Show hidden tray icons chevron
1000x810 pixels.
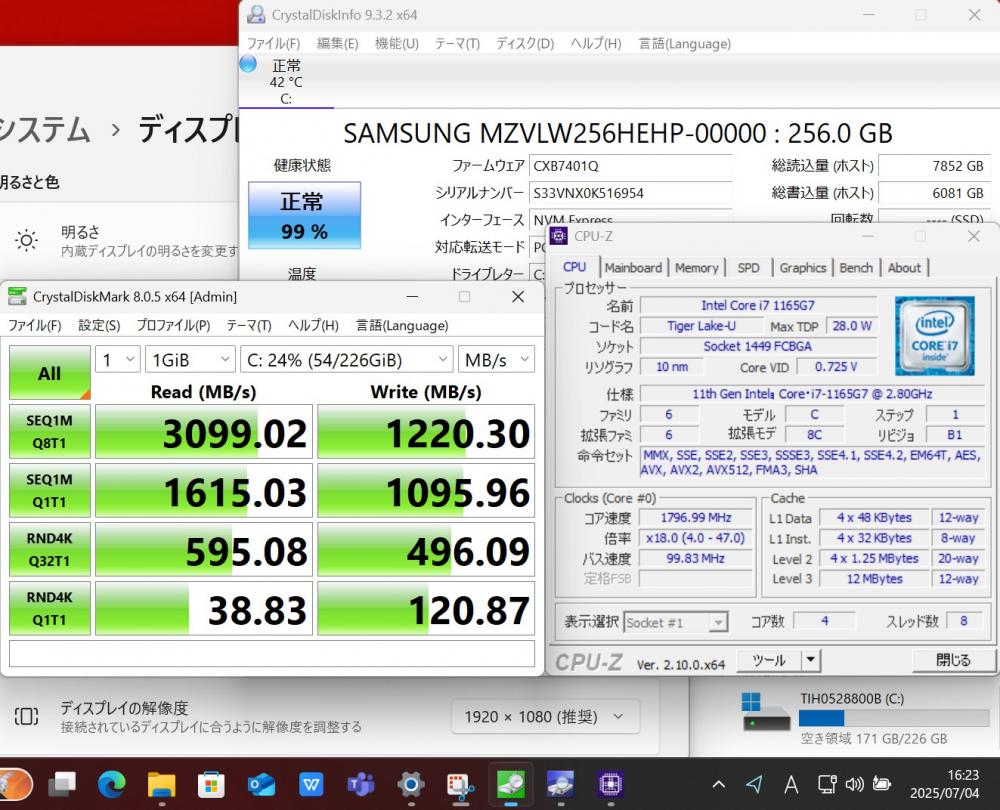pyautogui.click(x=718, y=784)
